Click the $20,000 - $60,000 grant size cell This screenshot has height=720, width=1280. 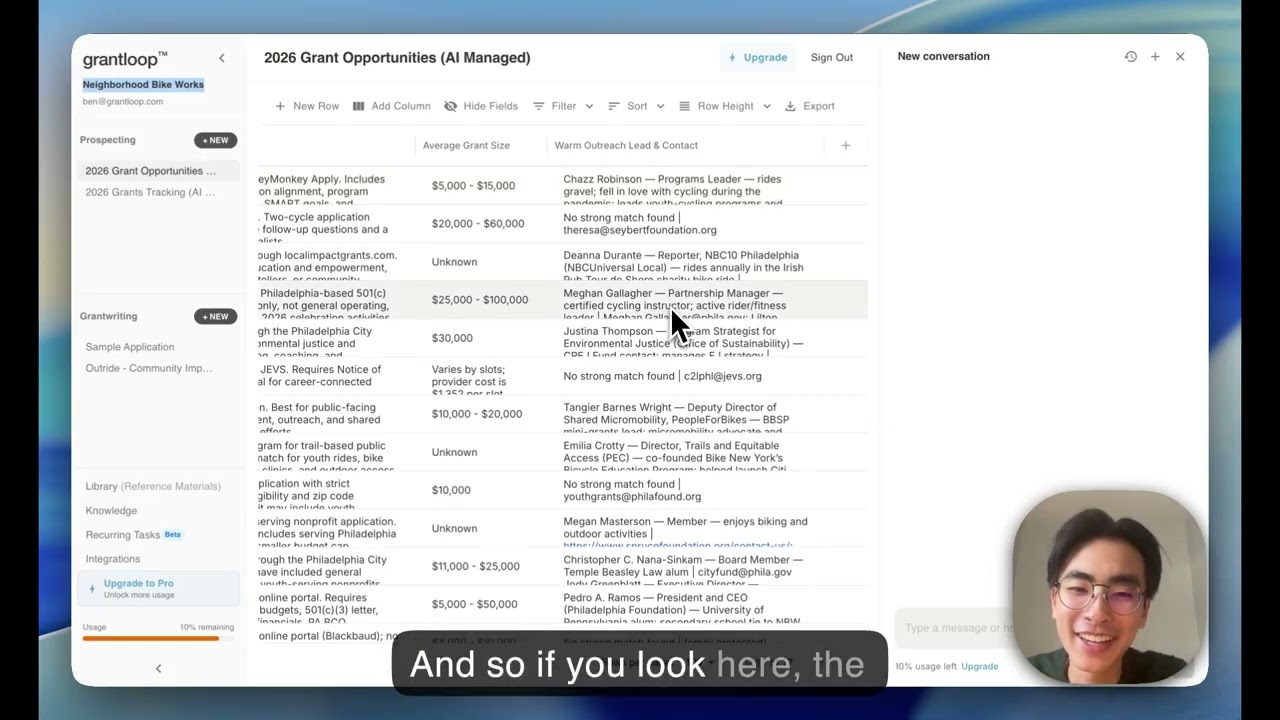pos(481,224)
